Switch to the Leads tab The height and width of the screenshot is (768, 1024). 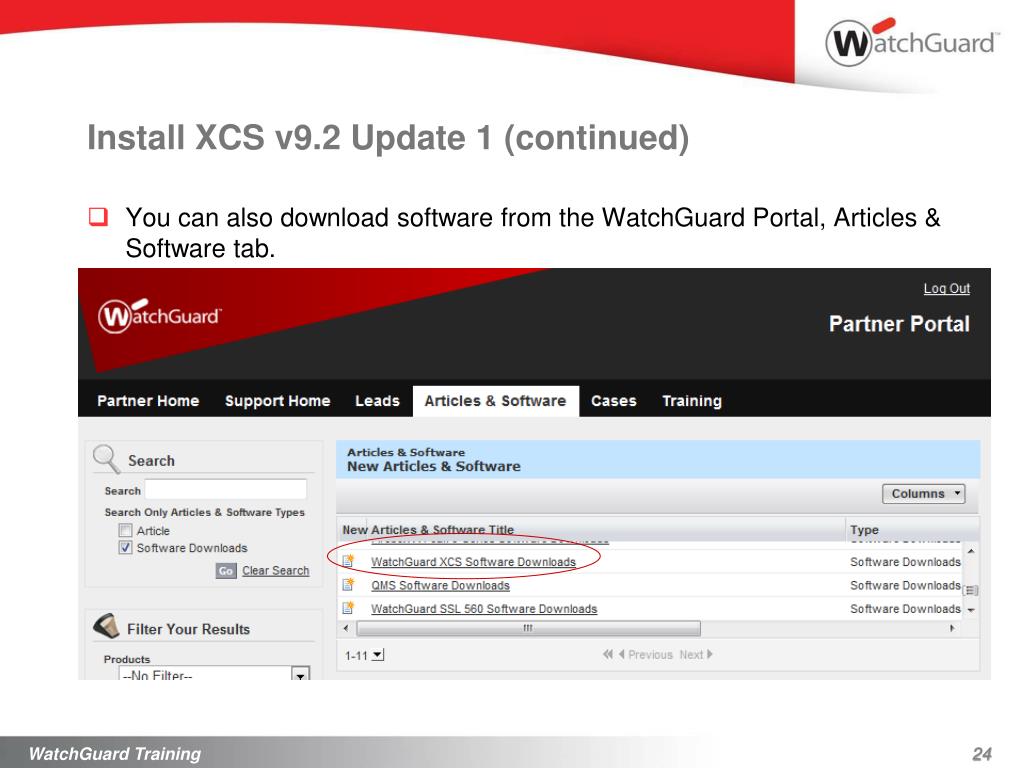click(x=377, y=401)
